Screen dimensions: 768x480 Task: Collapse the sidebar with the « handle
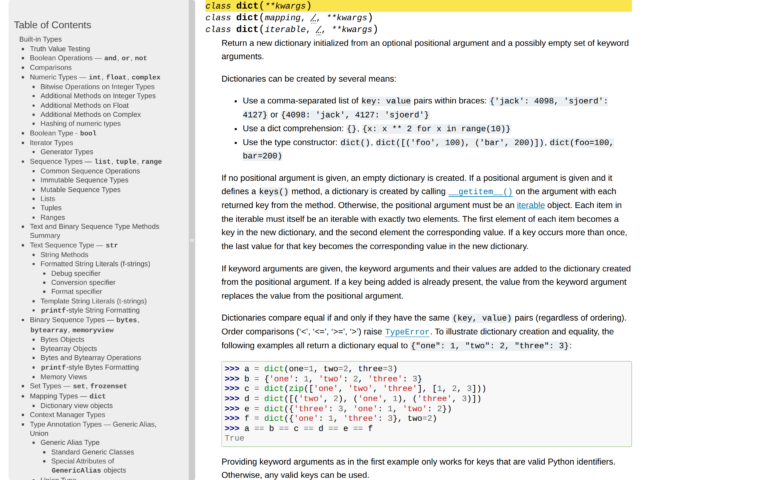[192, 240]
